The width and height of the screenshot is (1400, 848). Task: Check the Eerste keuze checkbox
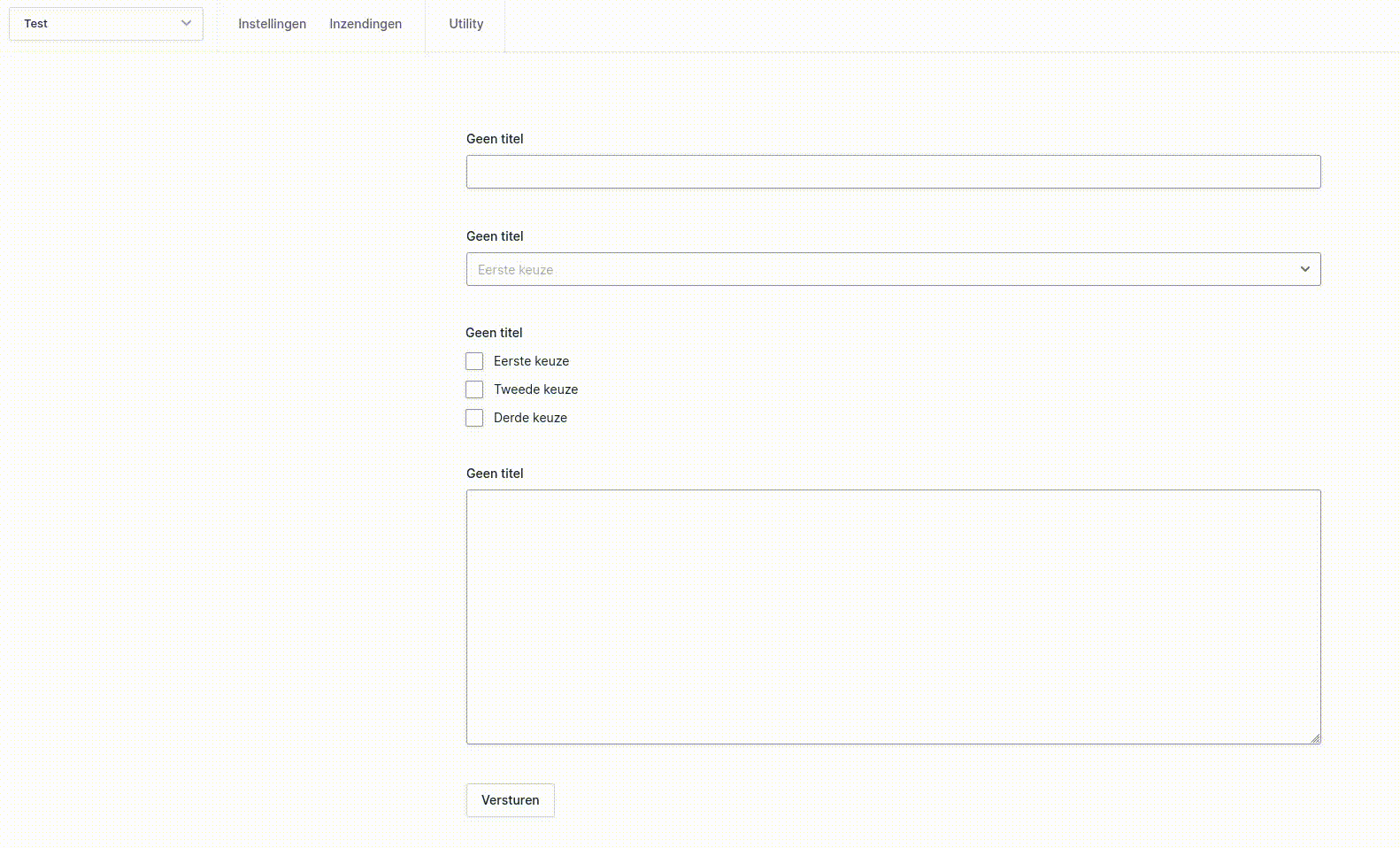click(x=474, y=361)
